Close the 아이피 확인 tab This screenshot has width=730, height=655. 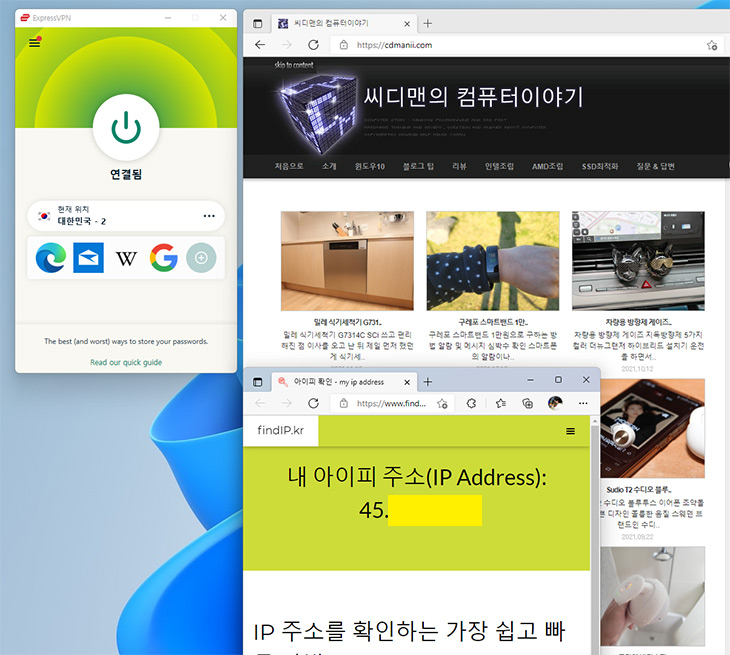point(407,382)
